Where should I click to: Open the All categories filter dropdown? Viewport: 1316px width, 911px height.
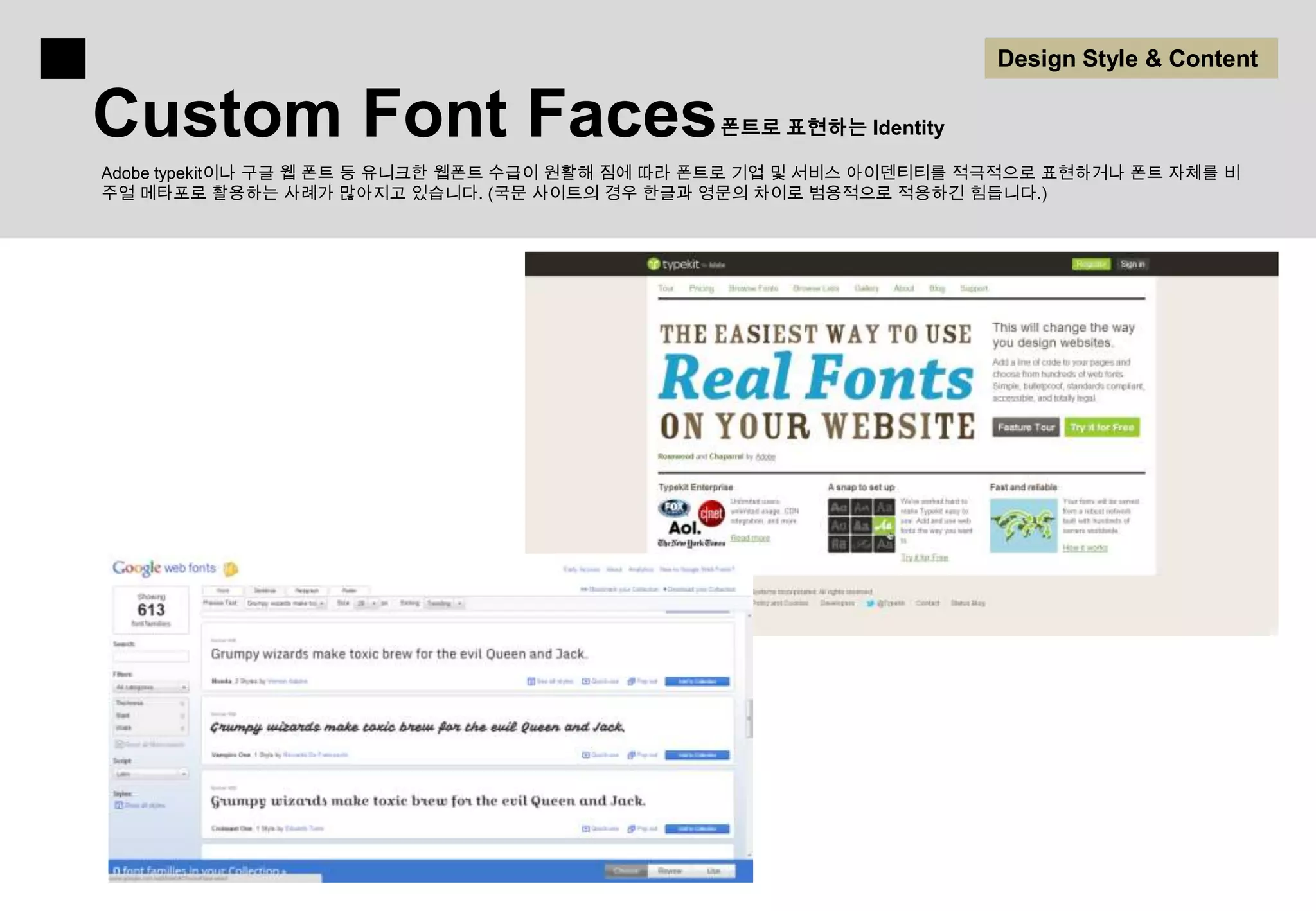(151, 687)
